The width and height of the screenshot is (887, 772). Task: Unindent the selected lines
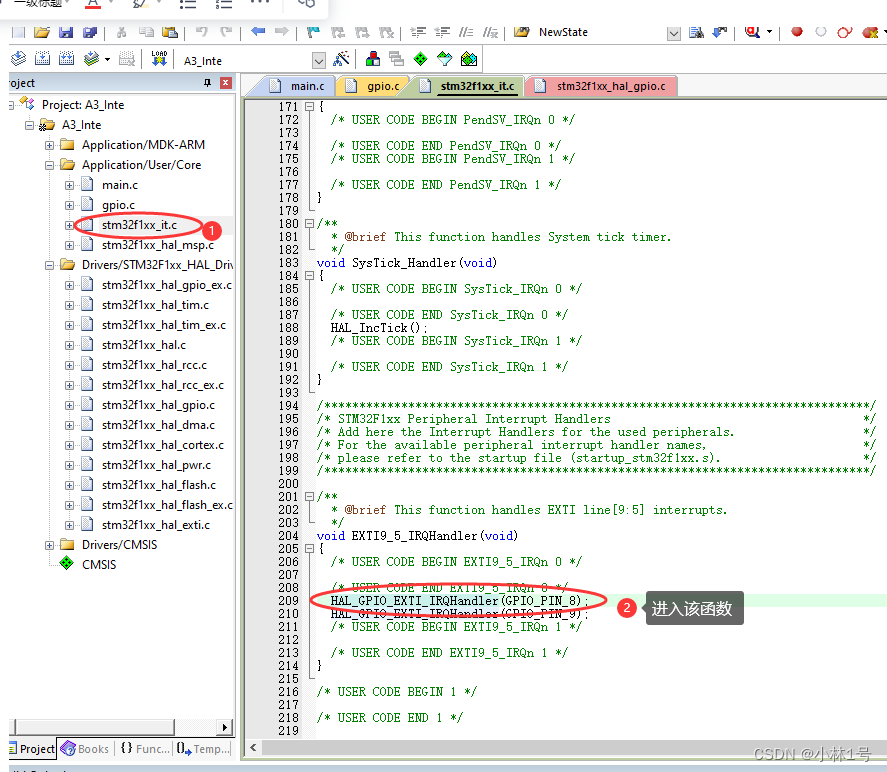442,32
